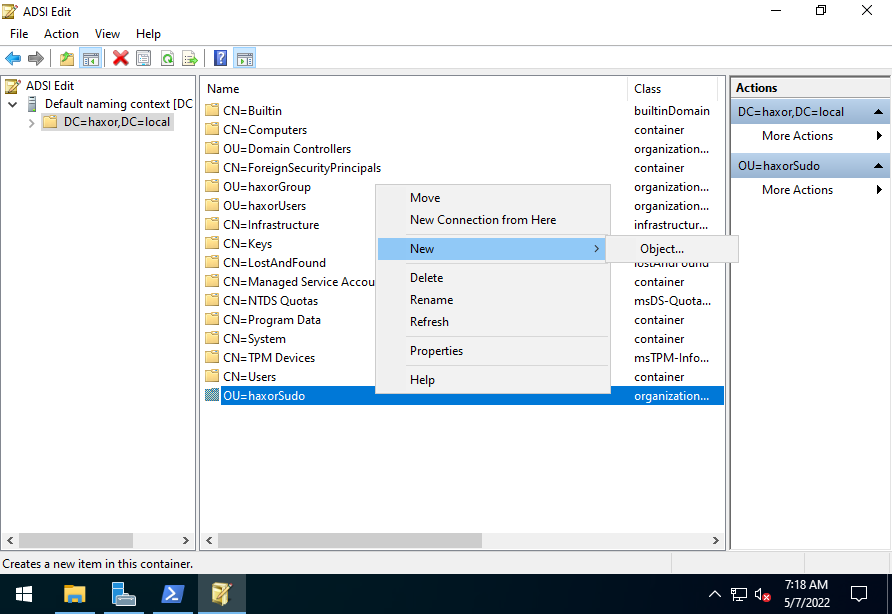The height and width of the screenshot is (614, 892).
Task: Show hidden system tray icons
Action: tap(715, 595)
